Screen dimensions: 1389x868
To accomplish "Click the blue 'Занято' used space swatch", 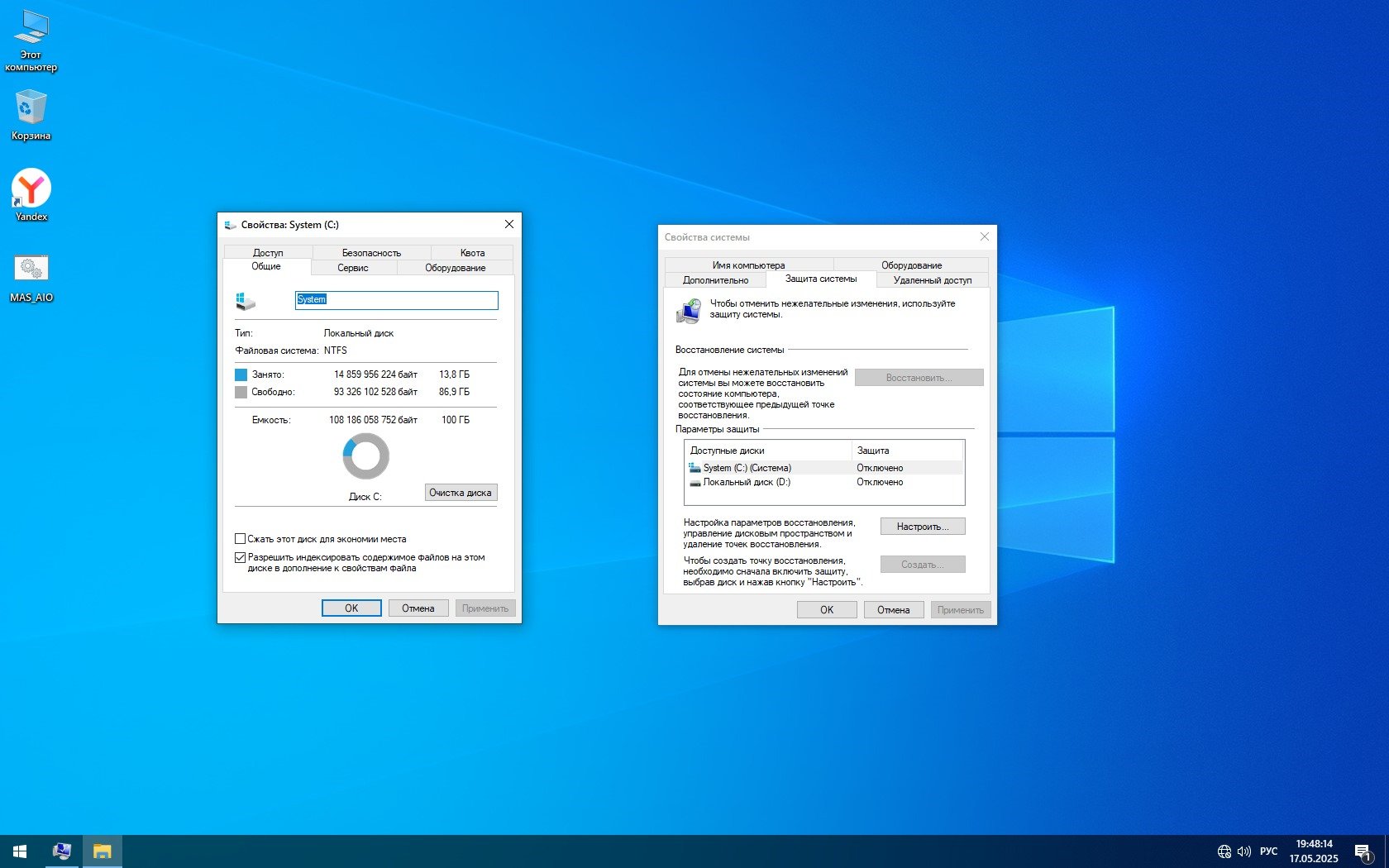I will (241, 374).
